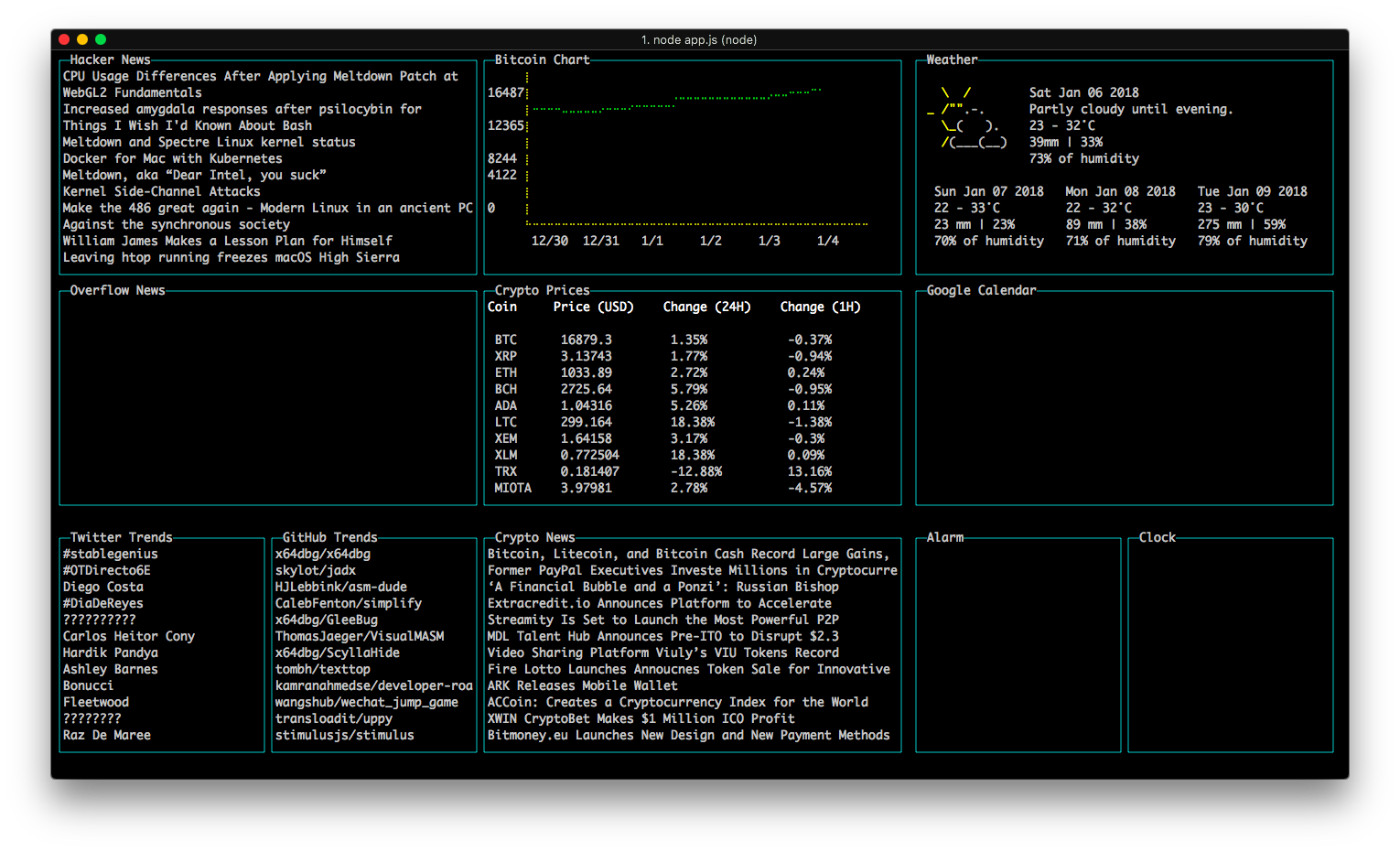
Task: Click the green maximize window button
Action: (101, 39)
